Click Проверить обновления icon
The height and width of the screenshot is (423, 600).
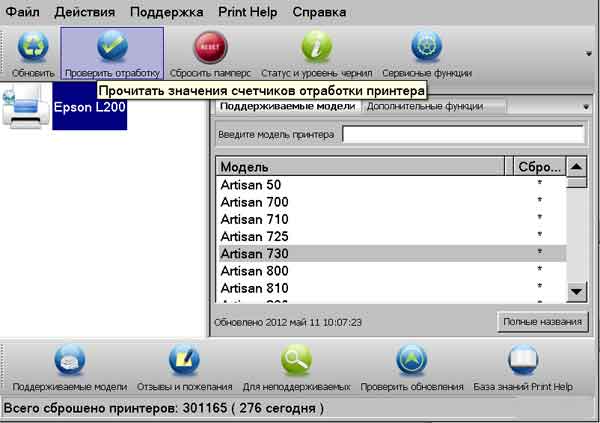coord(412,362)
